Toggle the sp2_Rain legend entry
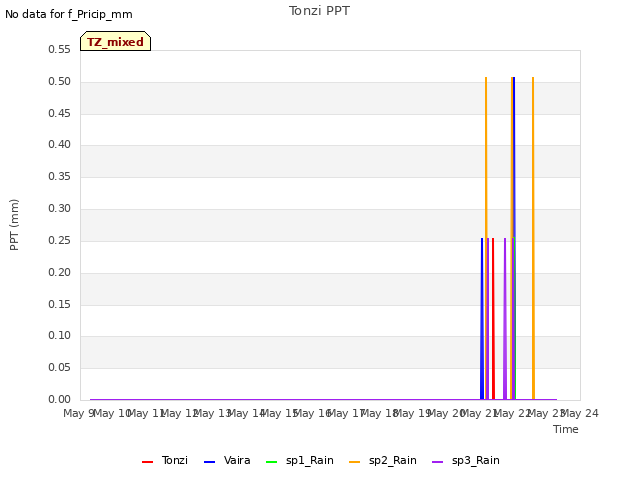Image resolution: width=640 pixels, height=480 pixels. pyautogui.click(x=383, y=460)
